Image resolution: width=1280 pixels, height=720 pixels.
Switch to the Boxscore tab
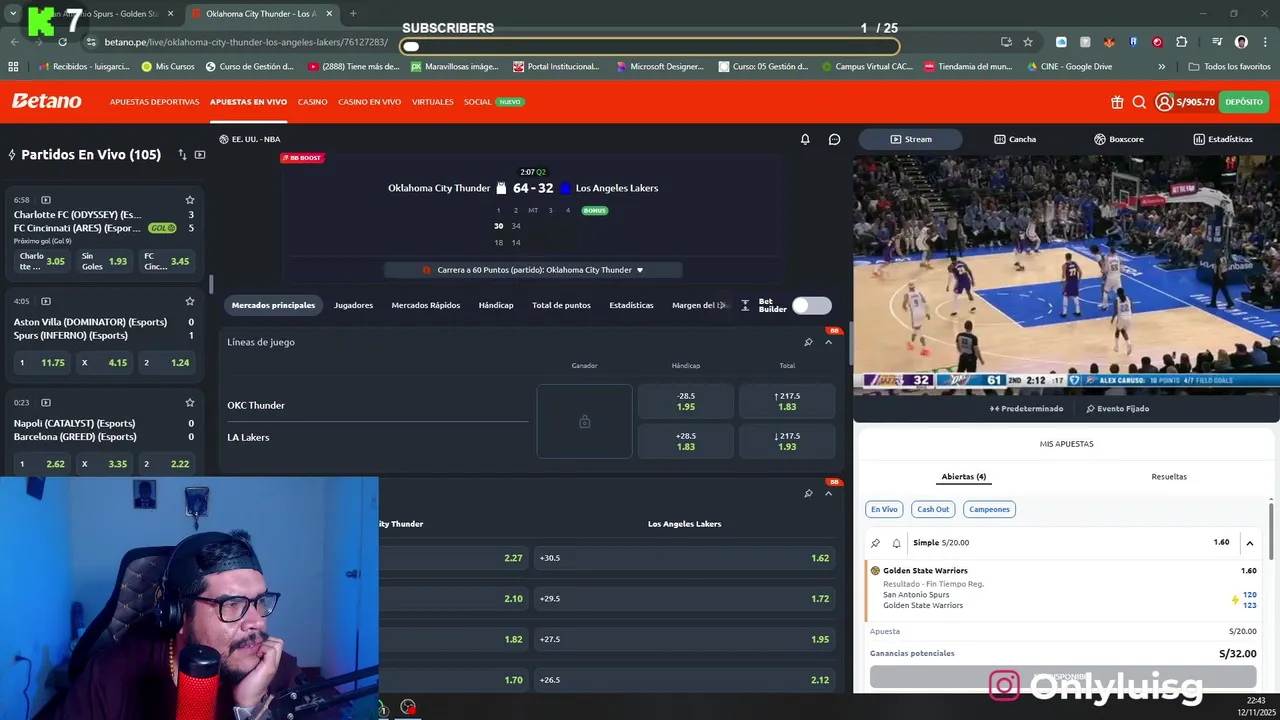(1119, 139)
